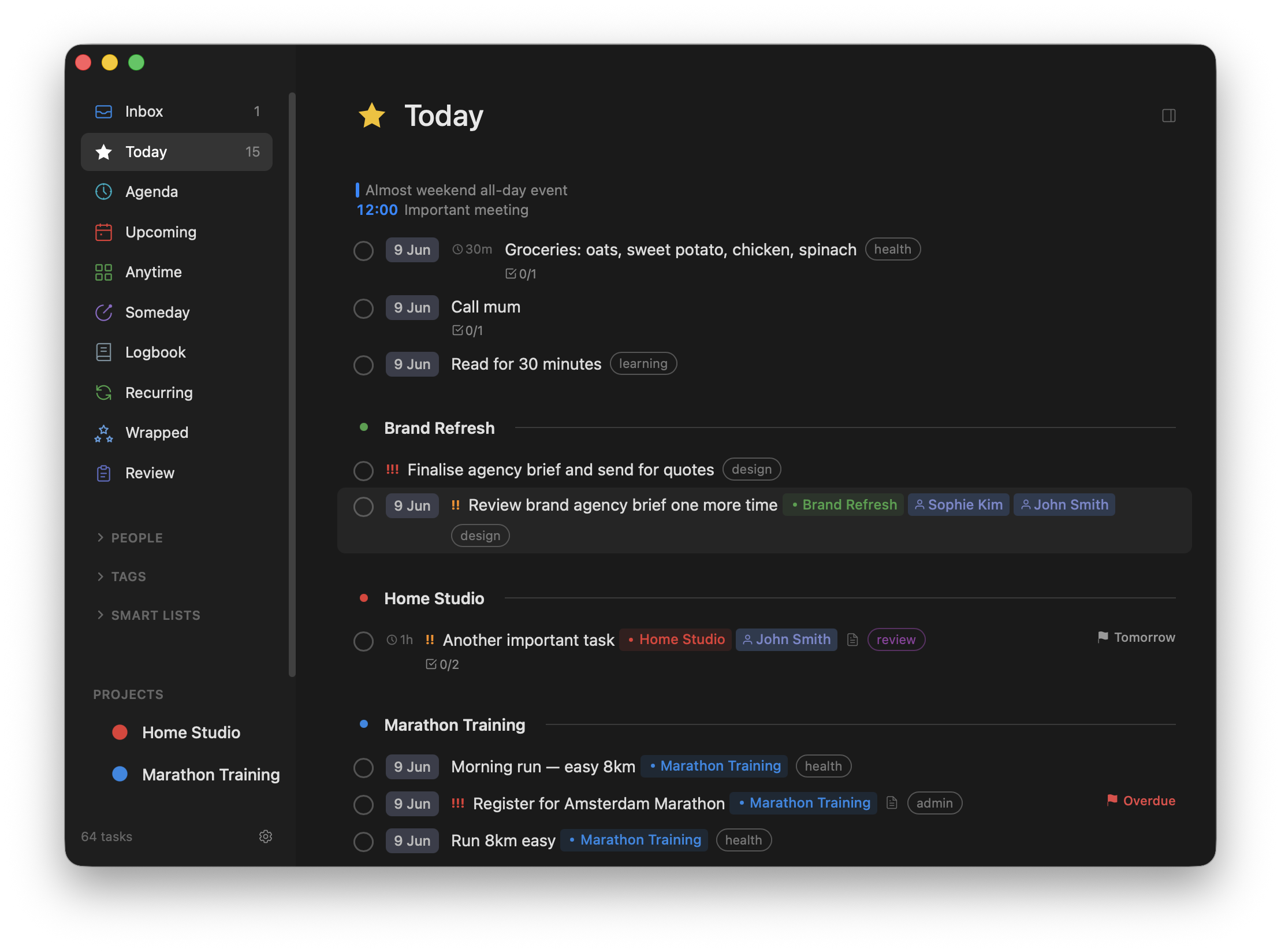This screenshot has height=952, width=1281.
Task: Go to the Upcoming view
Action: coord(177,232)
